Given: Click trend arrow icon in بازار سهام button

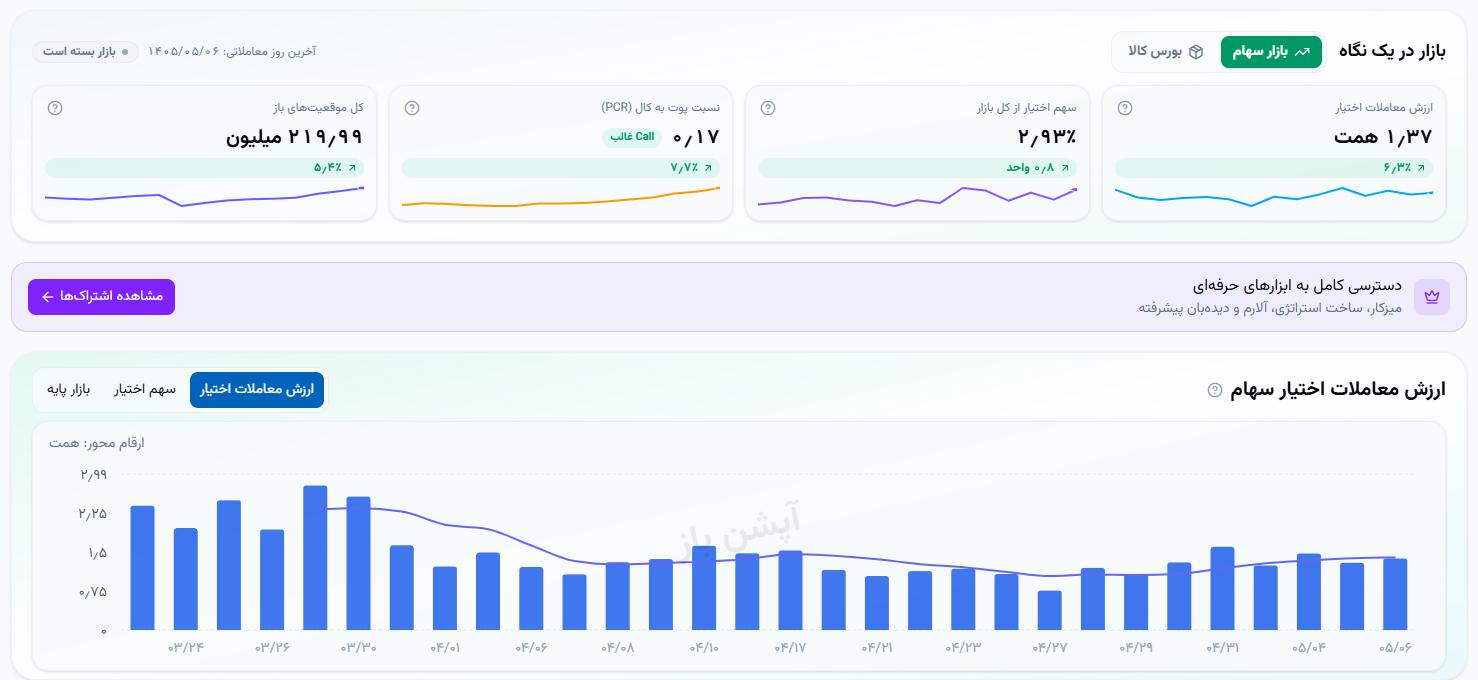Looking at the screenshot, I should pyautogui.click(x=1302, y=52).
